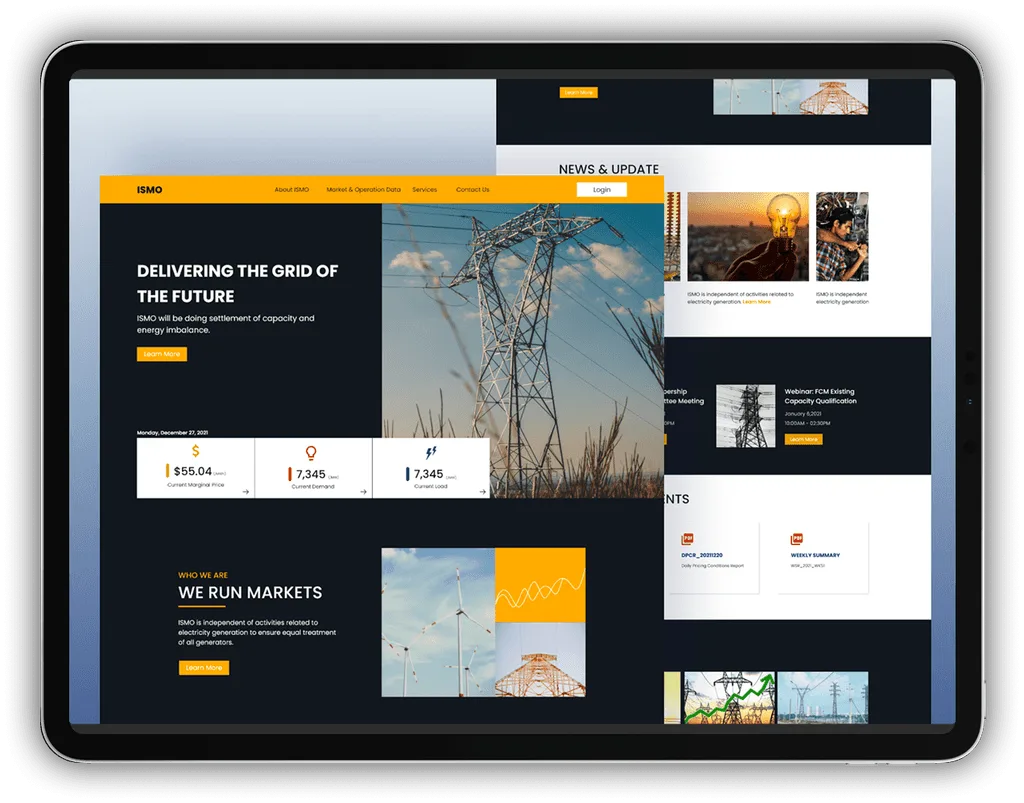Click the Current Marginal Price label

pyautogui.click(x=195, y=485)
